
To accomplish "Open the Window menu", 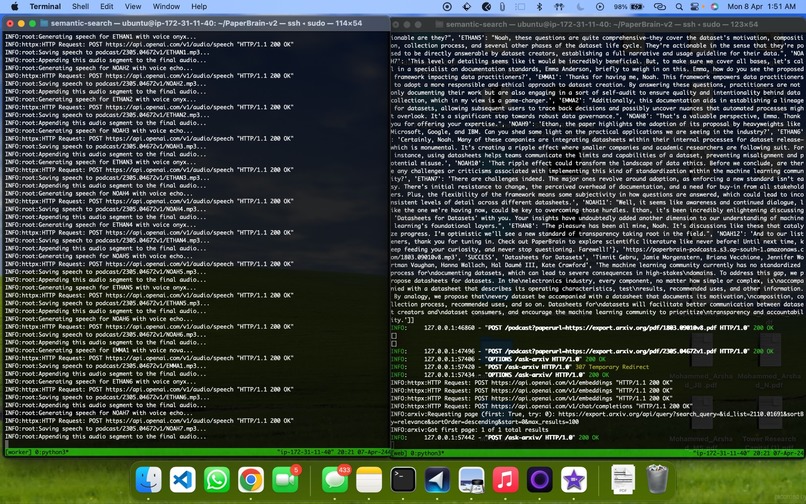I will (x=166, y=7).
